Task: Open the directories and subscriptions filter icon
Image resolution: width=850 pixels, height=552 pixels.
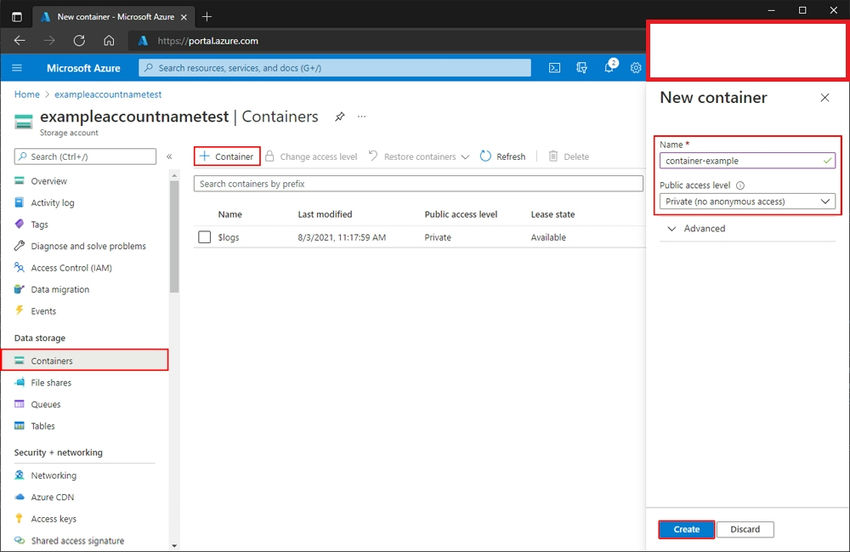Action: 581,68
